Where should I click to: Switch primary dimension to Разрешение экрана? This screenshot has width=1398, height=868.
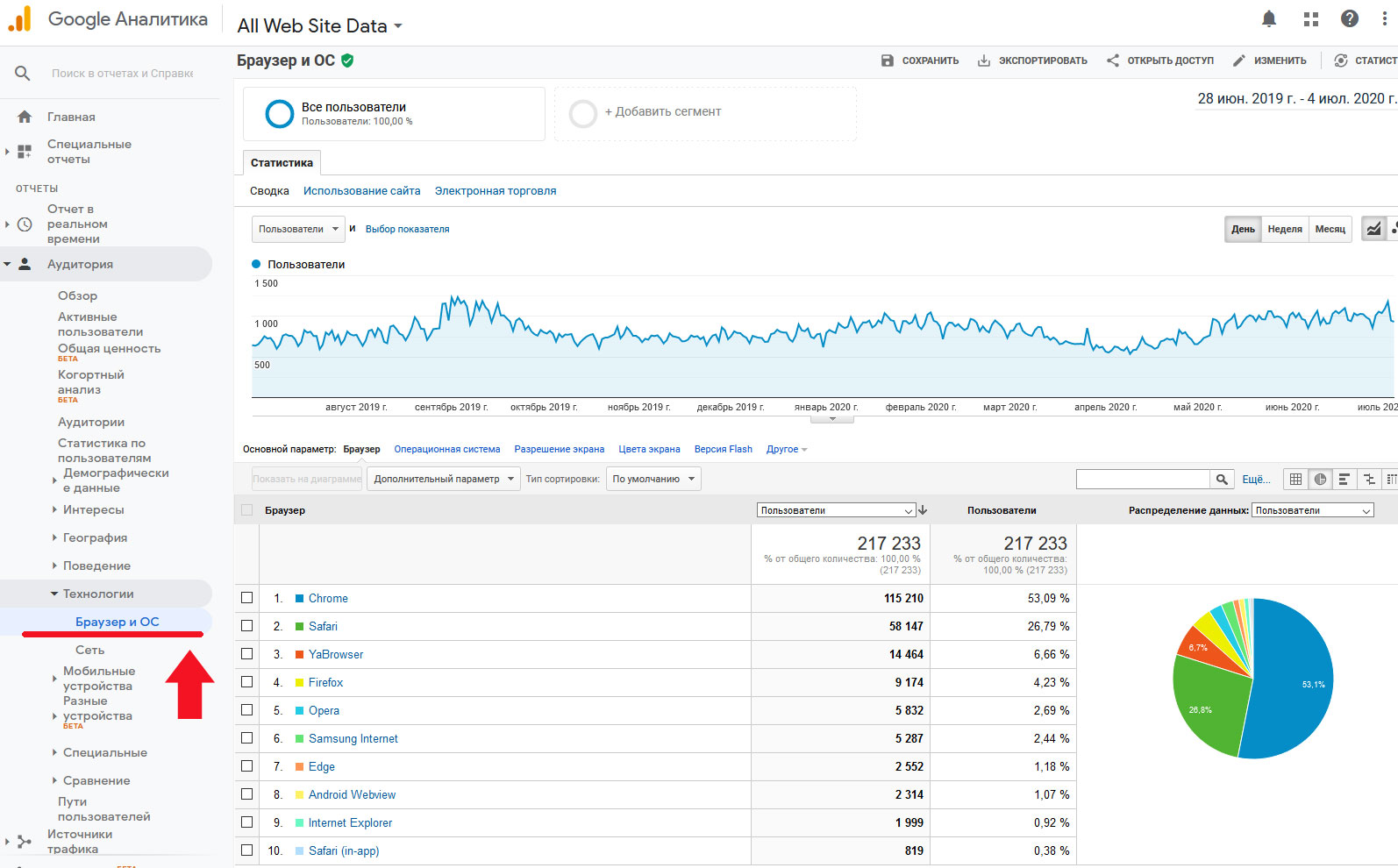(560, 449)
